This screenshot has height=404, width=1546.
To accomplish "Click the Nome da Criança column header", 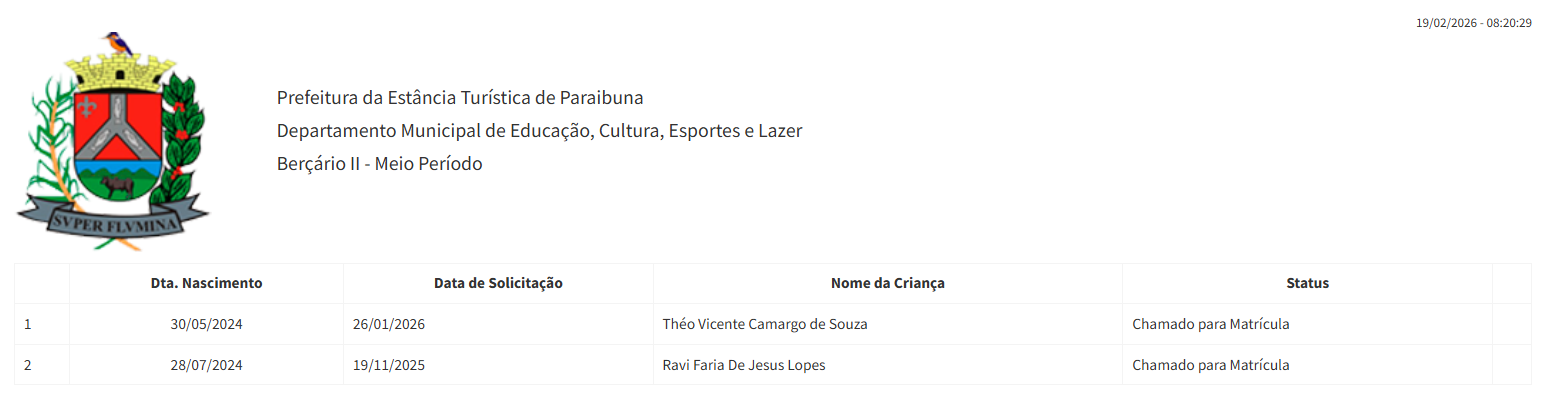I will [x=887, y=283].
